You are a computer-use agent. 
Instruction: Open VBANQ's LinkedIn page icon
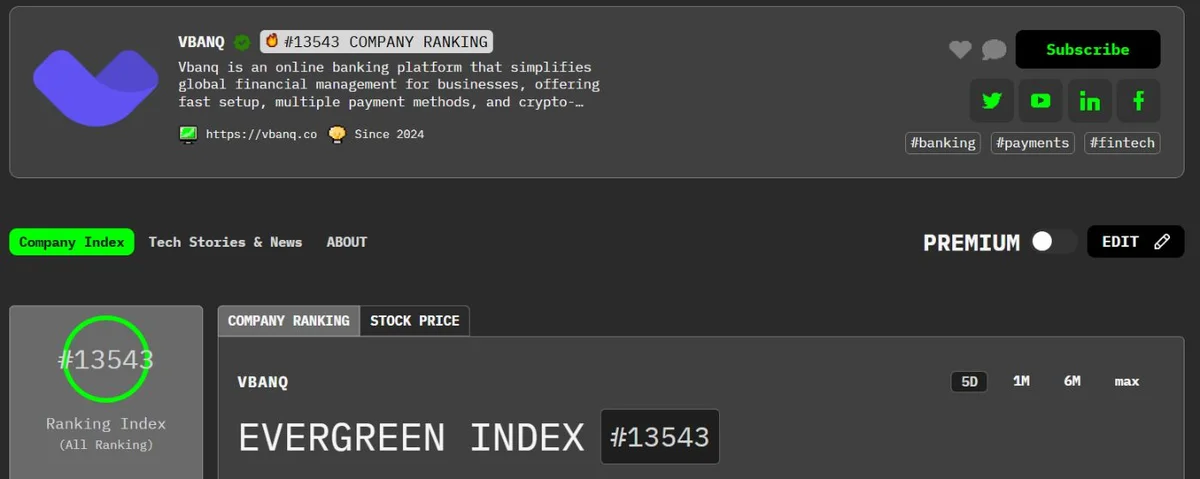pyautogui.click(x=1090, y=101)
